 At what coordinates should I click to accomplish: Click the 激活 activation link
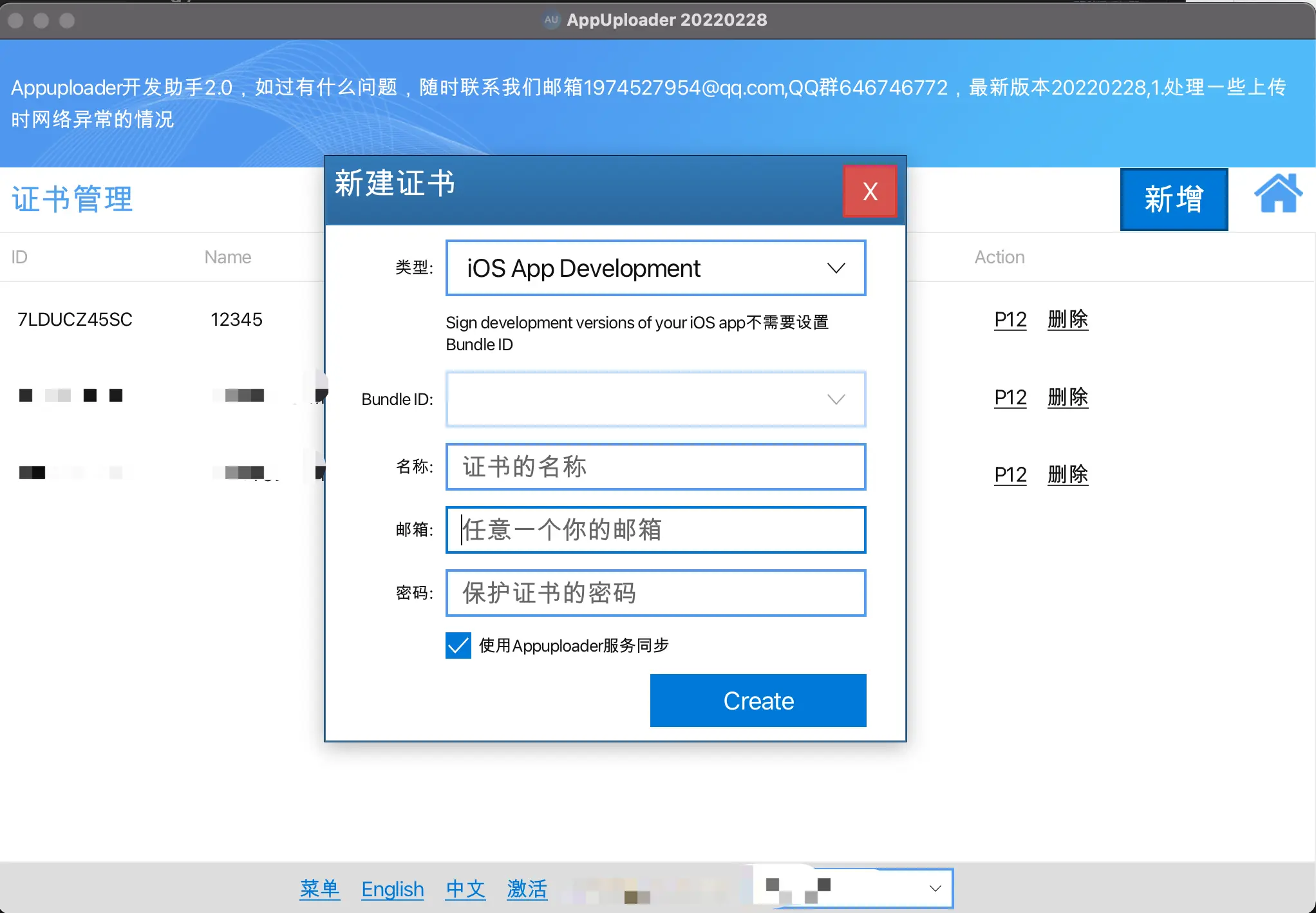[x=527, y=889]
